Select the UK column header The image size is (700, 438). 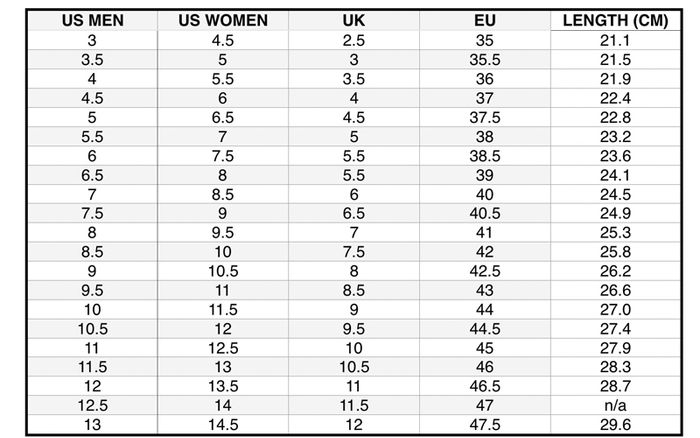[354, 21]
